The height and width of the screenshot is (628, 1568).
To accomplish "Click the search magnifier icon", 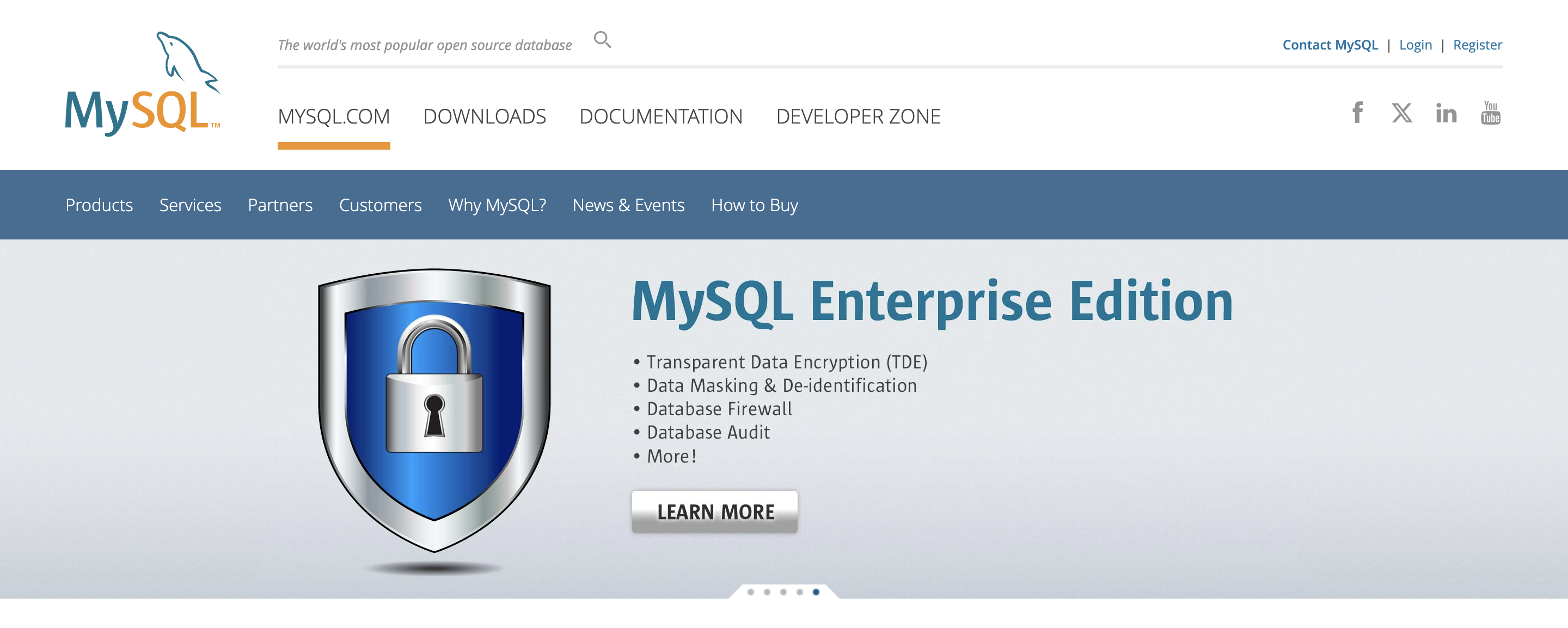I will pos(602,38).
